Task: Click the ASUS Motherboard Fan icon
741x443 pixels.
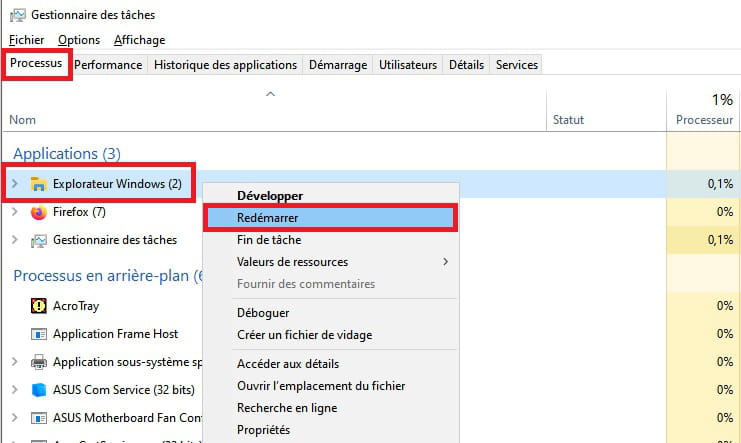Action: pos(39,418)
